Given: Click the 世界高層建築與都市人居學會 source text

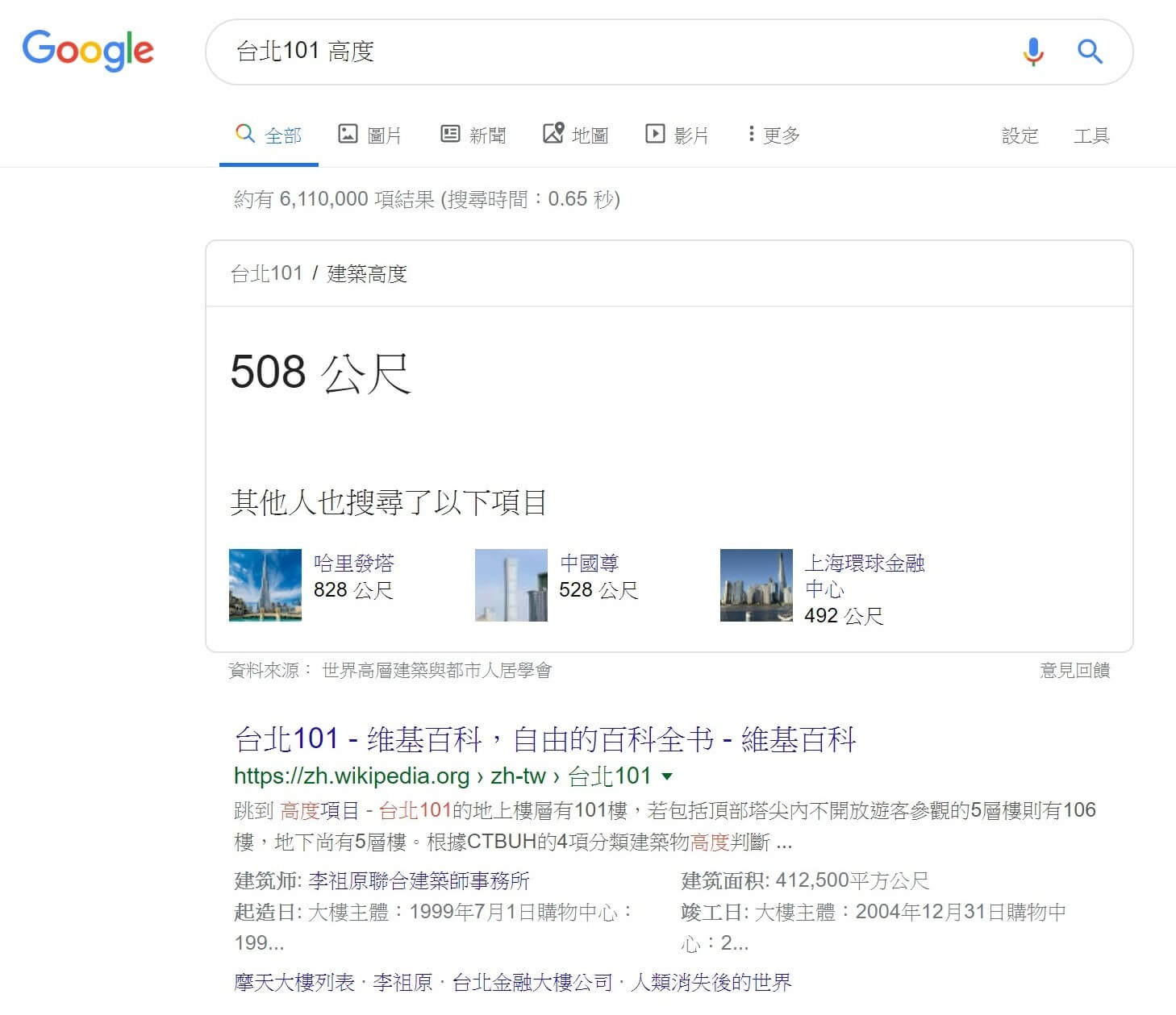Looking at the screenshot, I should [437, 670].
